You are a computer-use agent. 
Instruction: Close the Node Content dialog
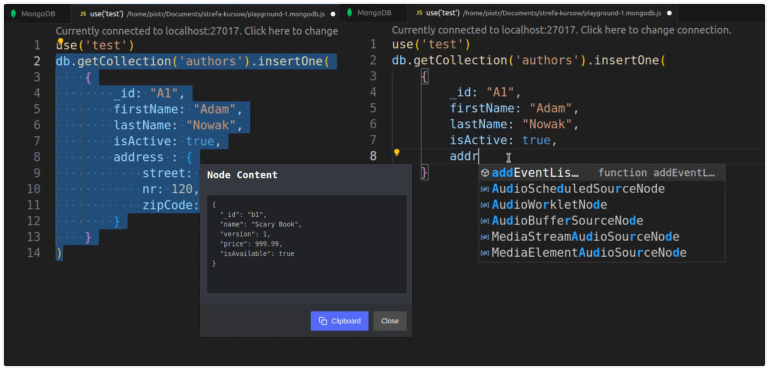(x=390, y=321)
